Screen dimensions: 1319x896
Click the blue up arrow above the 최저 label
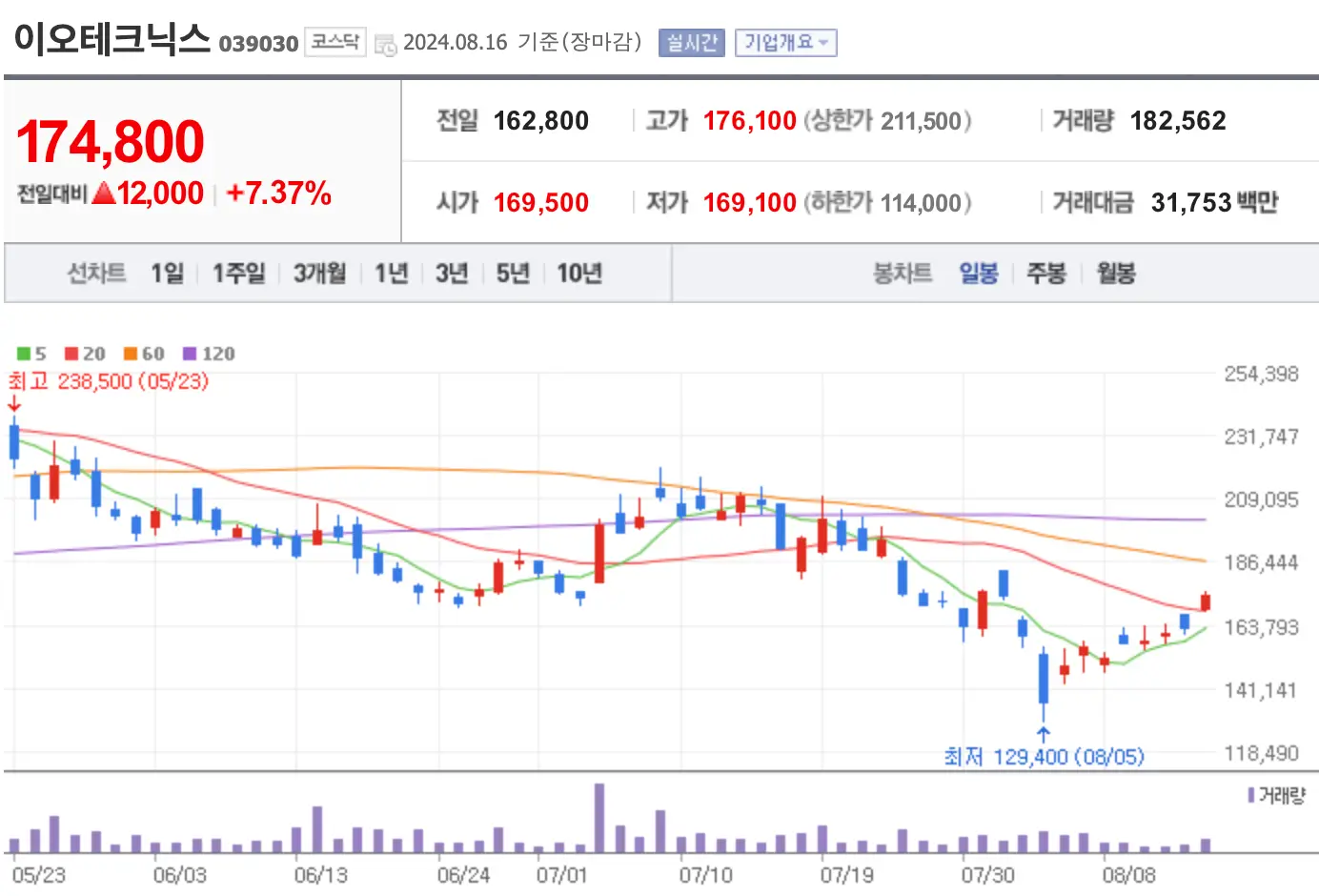point(1044,734)
